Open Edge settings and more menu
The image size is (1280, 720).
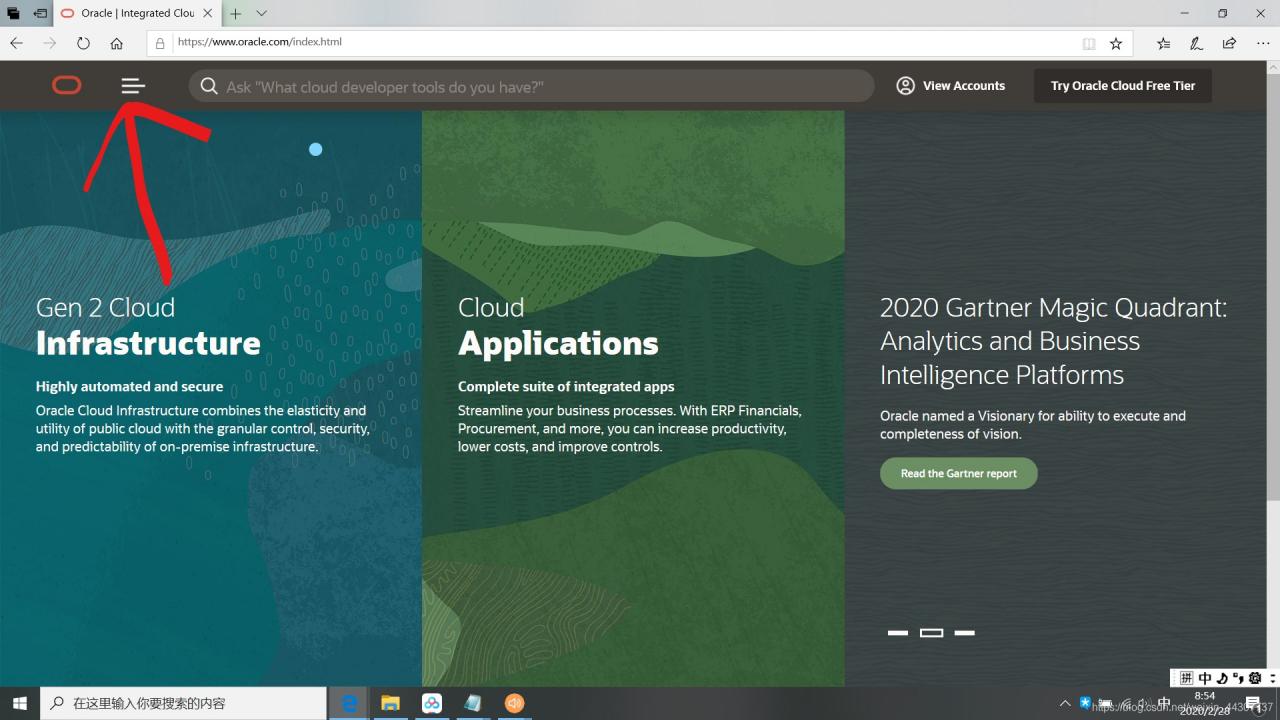(1262, 43)
